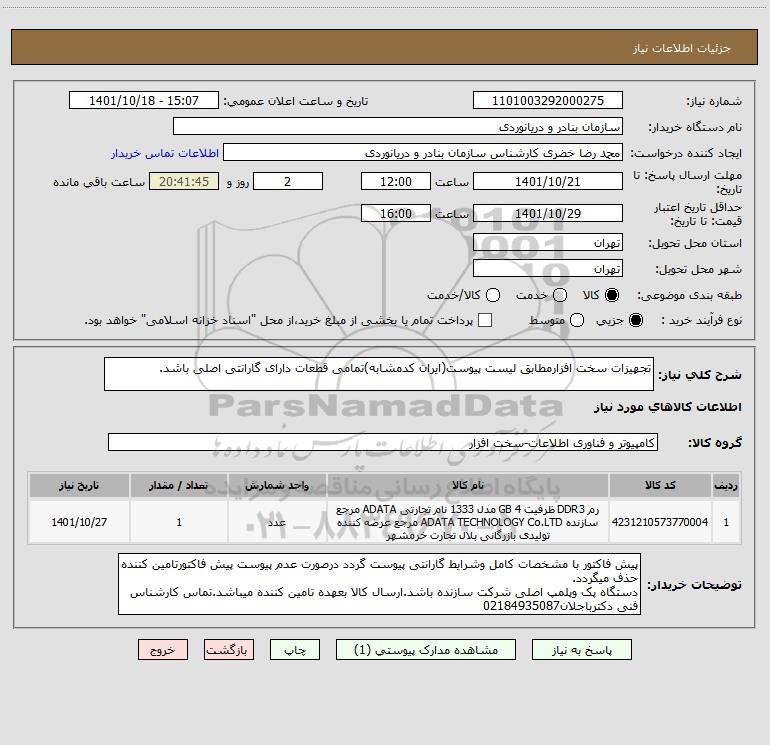The width and height of the screenshot is (770, 745).
Task: Click the remaining time field 20:41:45
Action: pos(184,181)
